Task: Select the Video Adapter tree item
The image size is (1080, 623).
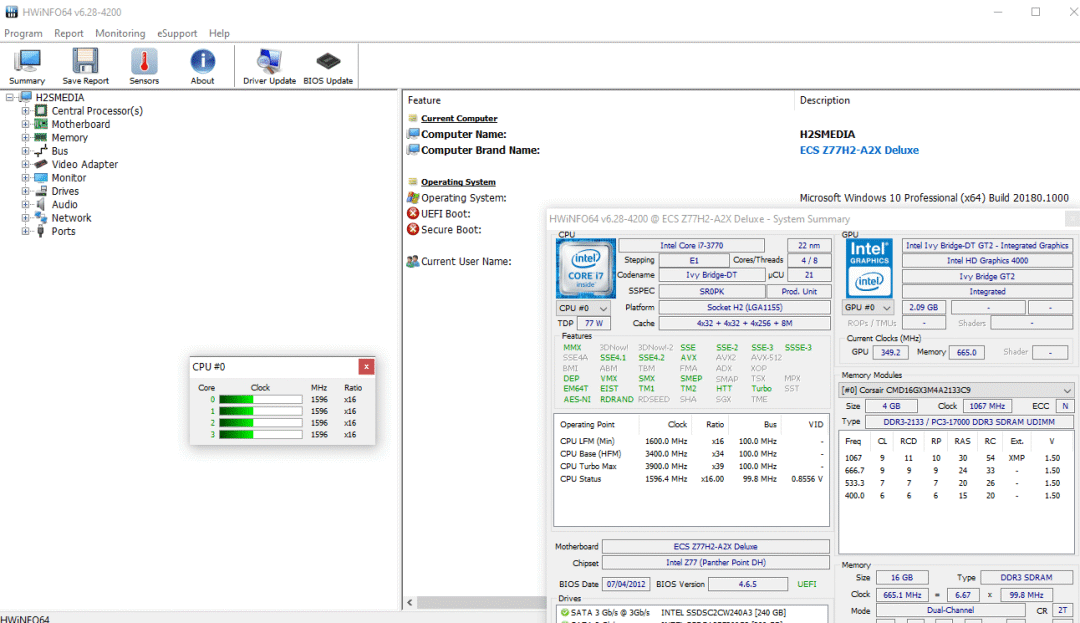Action: 85,165
